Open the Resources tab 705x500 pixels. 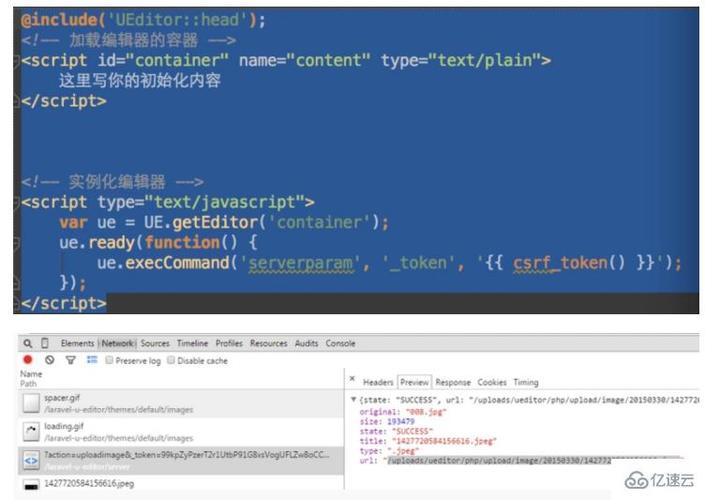tap(268, 344)
